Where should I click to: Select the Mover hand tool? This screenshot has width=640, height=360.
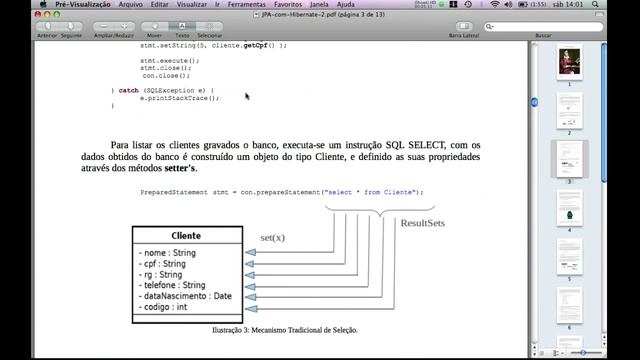[155, 27]
